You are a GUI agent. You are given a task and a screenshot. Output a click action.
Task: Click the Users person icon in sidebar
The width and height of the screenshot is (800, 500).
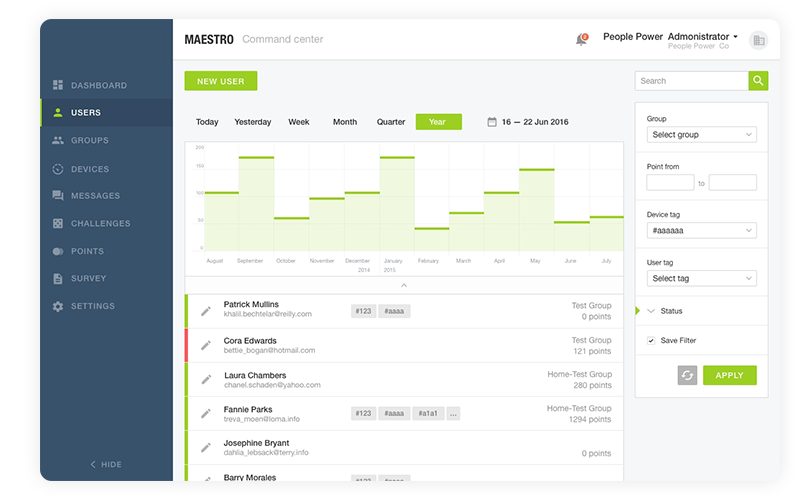point(58,112)
